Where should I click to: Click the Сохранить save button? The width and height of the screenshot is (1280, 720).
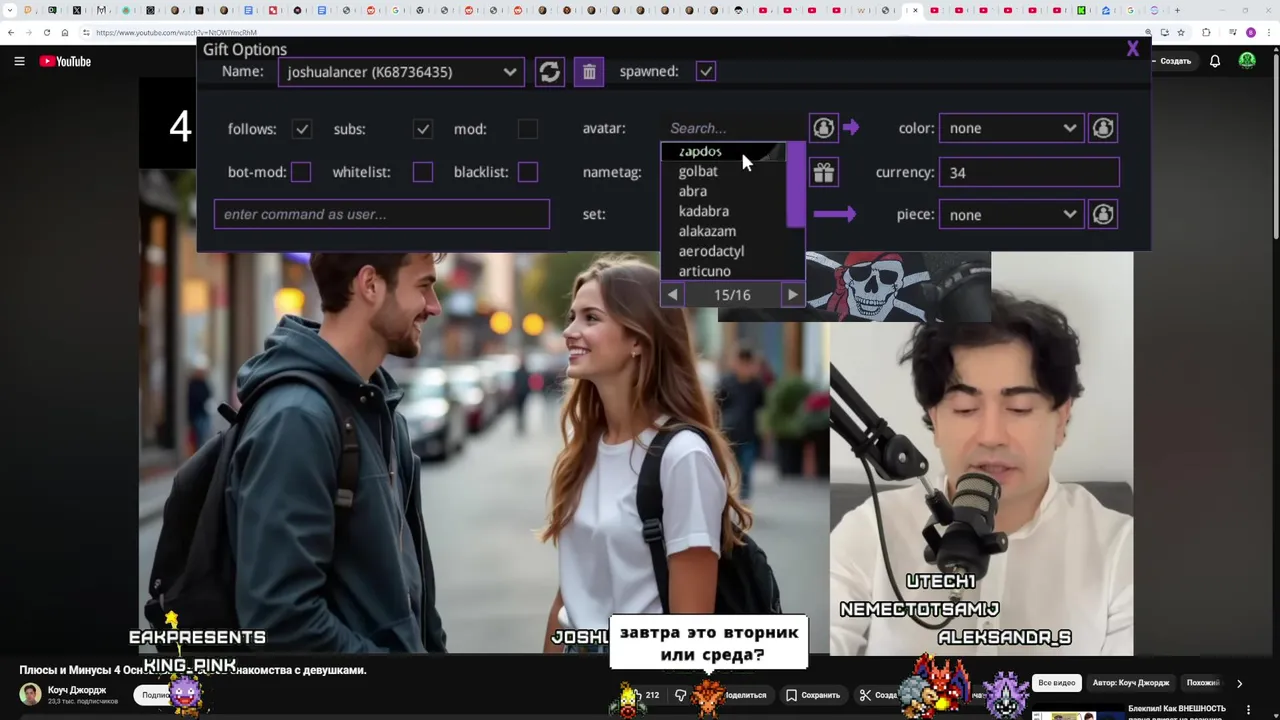click(813, 695)
